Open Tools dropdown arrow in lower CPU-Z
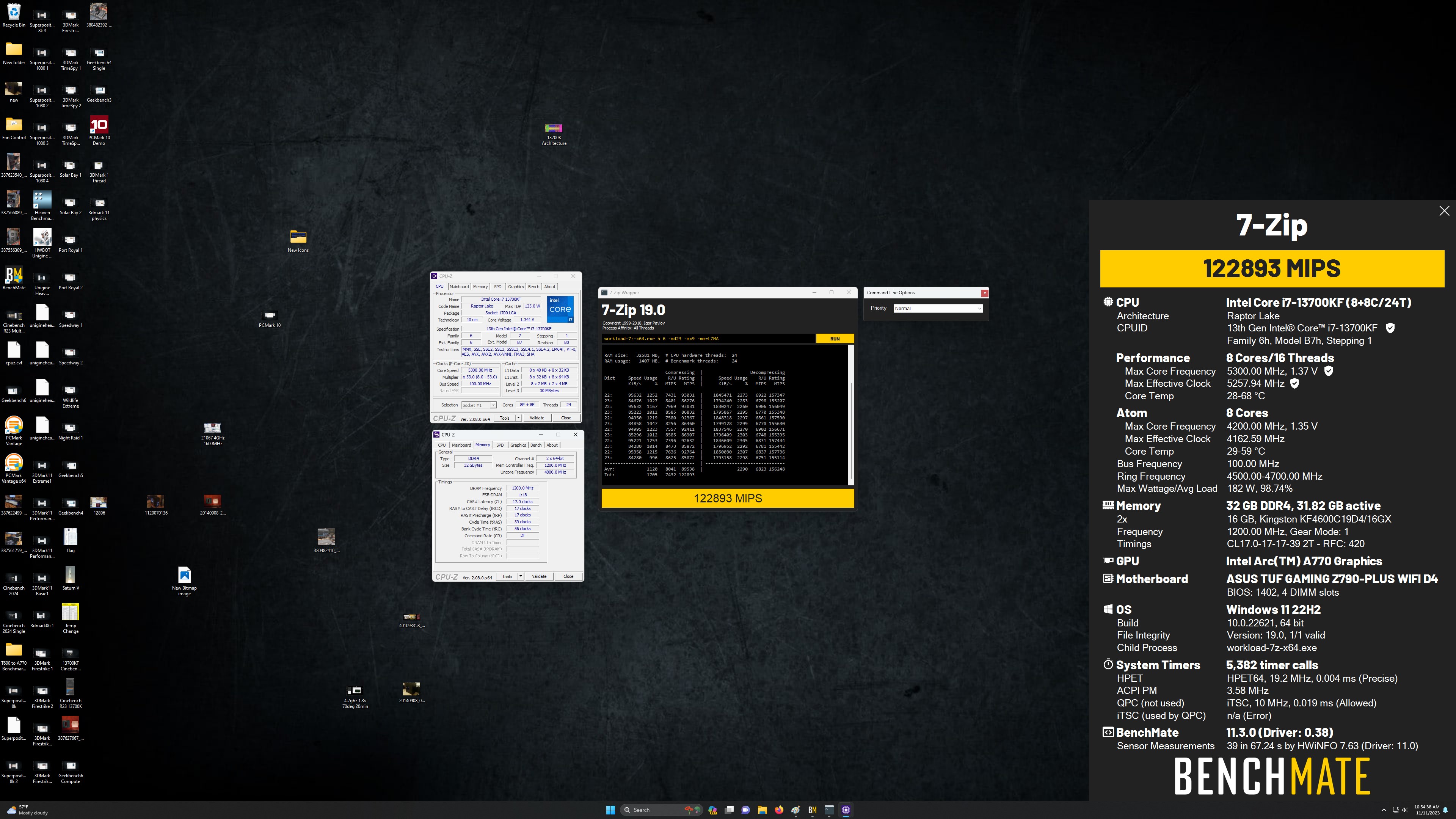The image size is (1456, 819). [521, 576]
